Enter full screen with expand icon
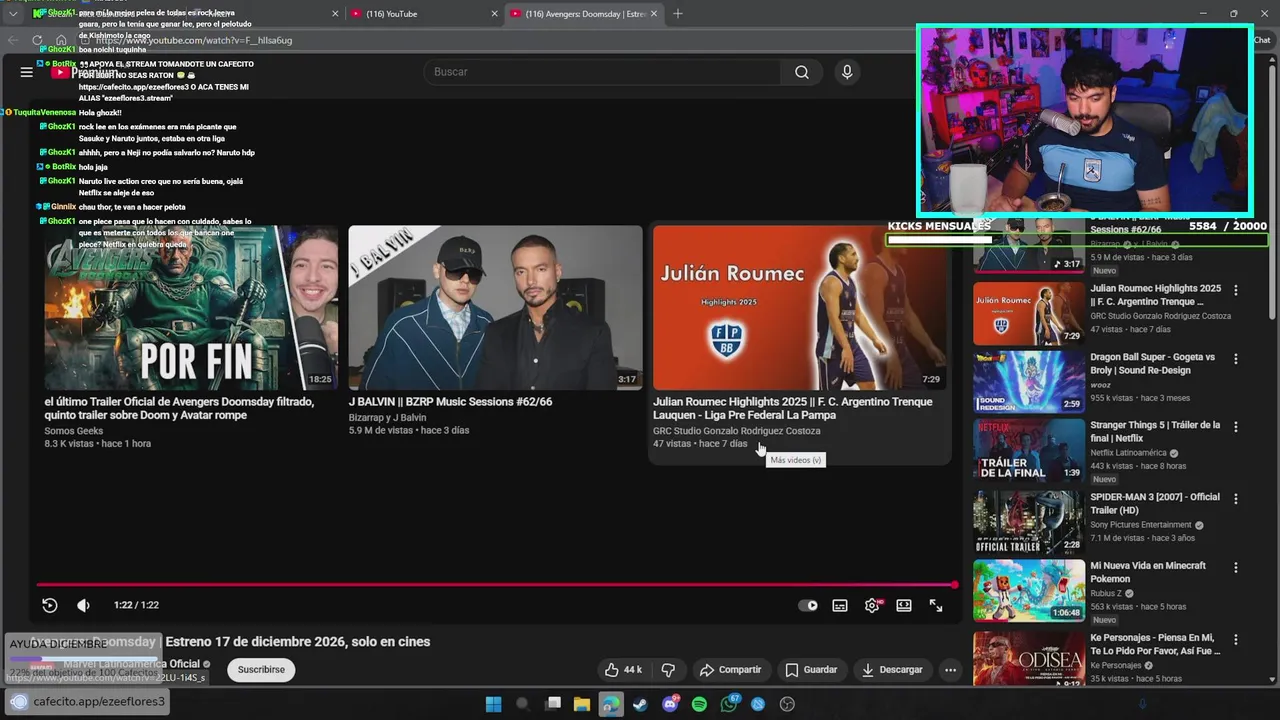Screen dimensions: 1280x720 [x=936, y=605]
